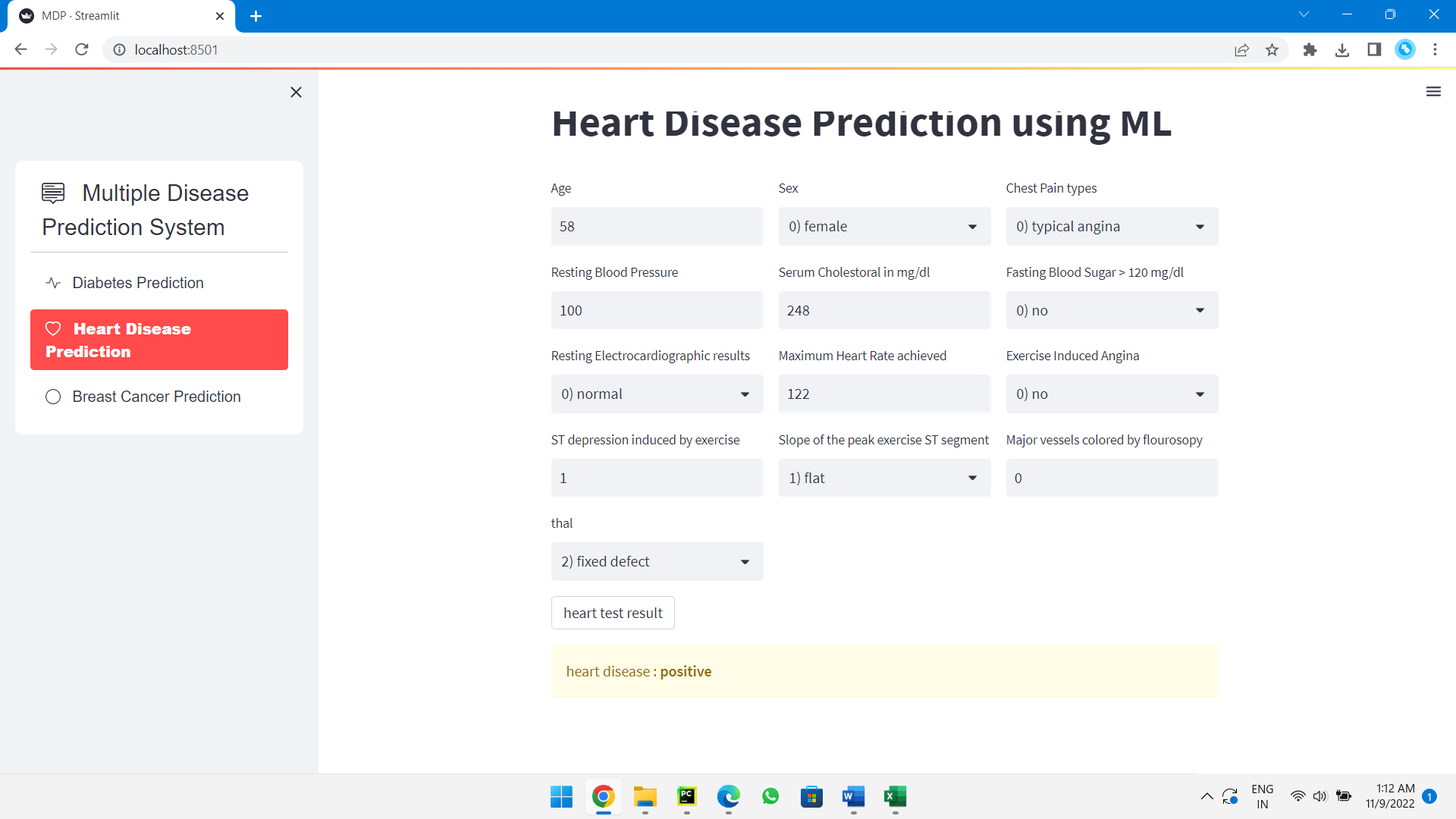Switch to Diabetes Prediction in the sidebar
This screenshot has width=1456, height=819.
pyautogui.click(x=137, y=282)
